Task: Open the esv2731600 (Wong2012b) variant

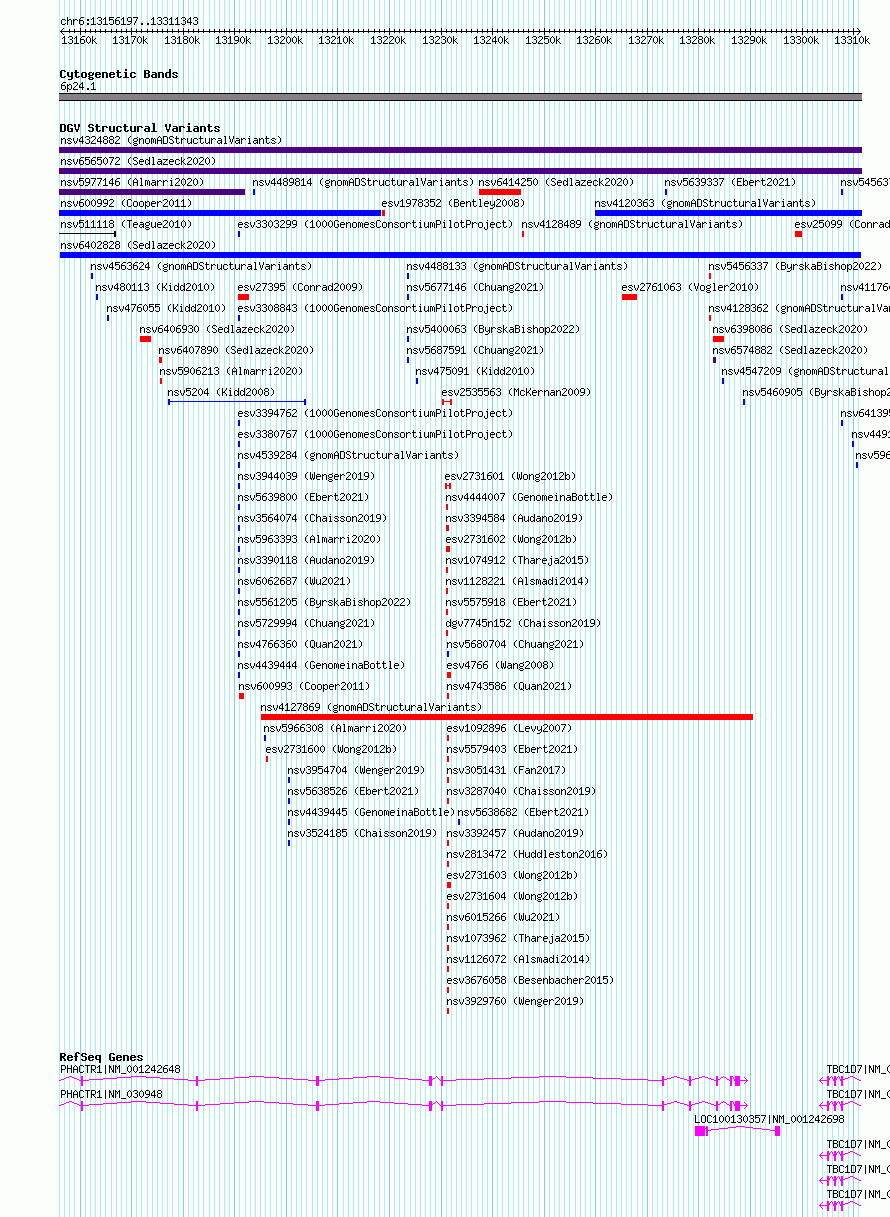Action: (x=331, y=749)
